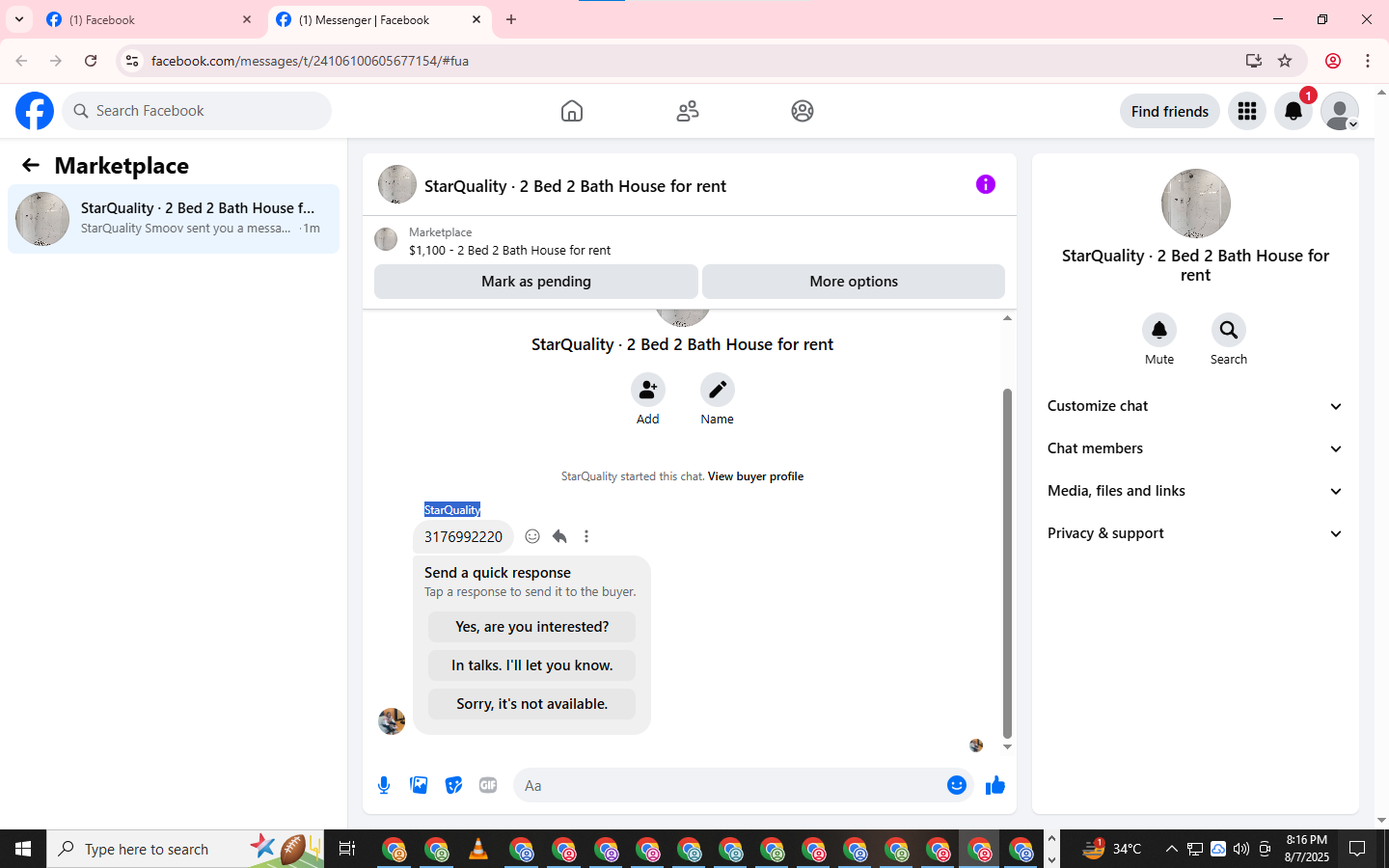Viewport: 1389px width, 868px height.
Task: Click the $1,100 - 2 Bed 2 Bath listing
Action: tap(509, 250)
